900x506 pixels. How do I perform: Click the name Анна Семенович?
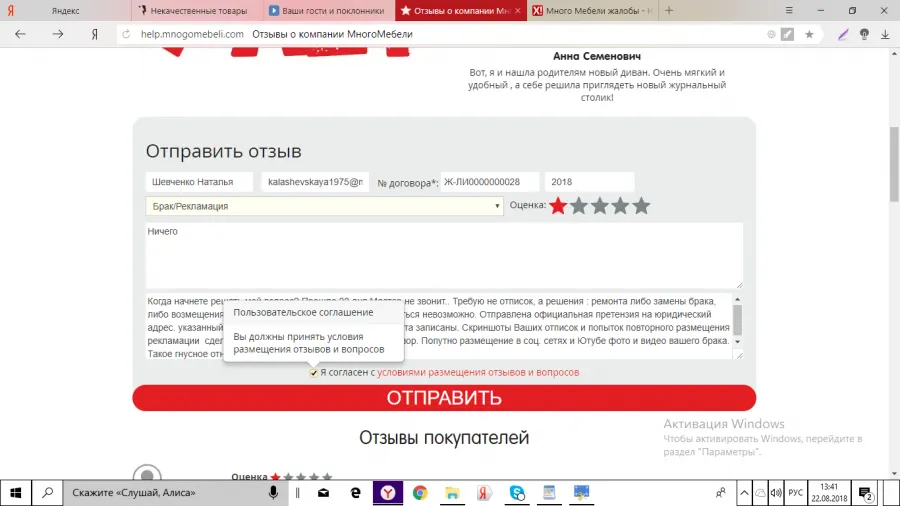597,56
